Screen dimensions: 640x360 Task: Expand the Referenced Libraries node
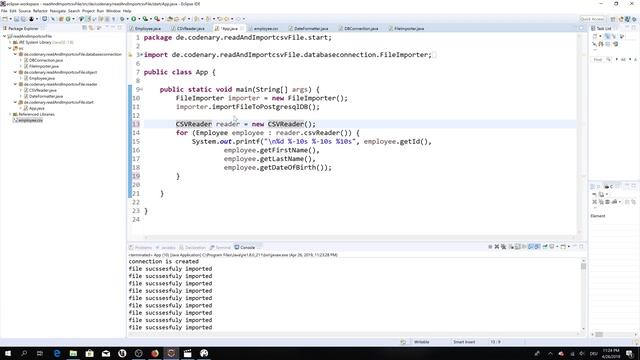tap(10, 114)
